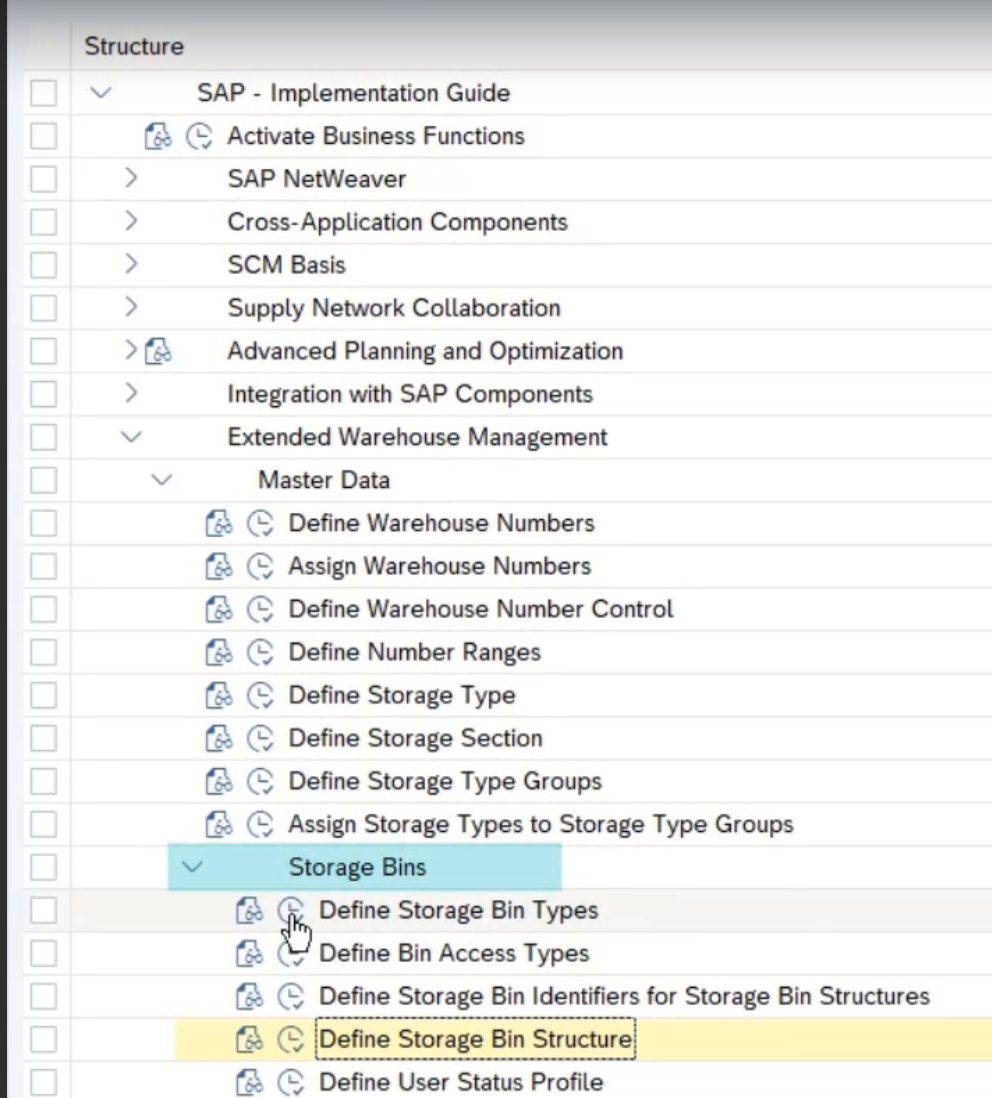Viewport: 992px width, 1098px height.
Task: Execute Assign Storage Types to Storage Type Groups
Action: [x=260, y=824]
